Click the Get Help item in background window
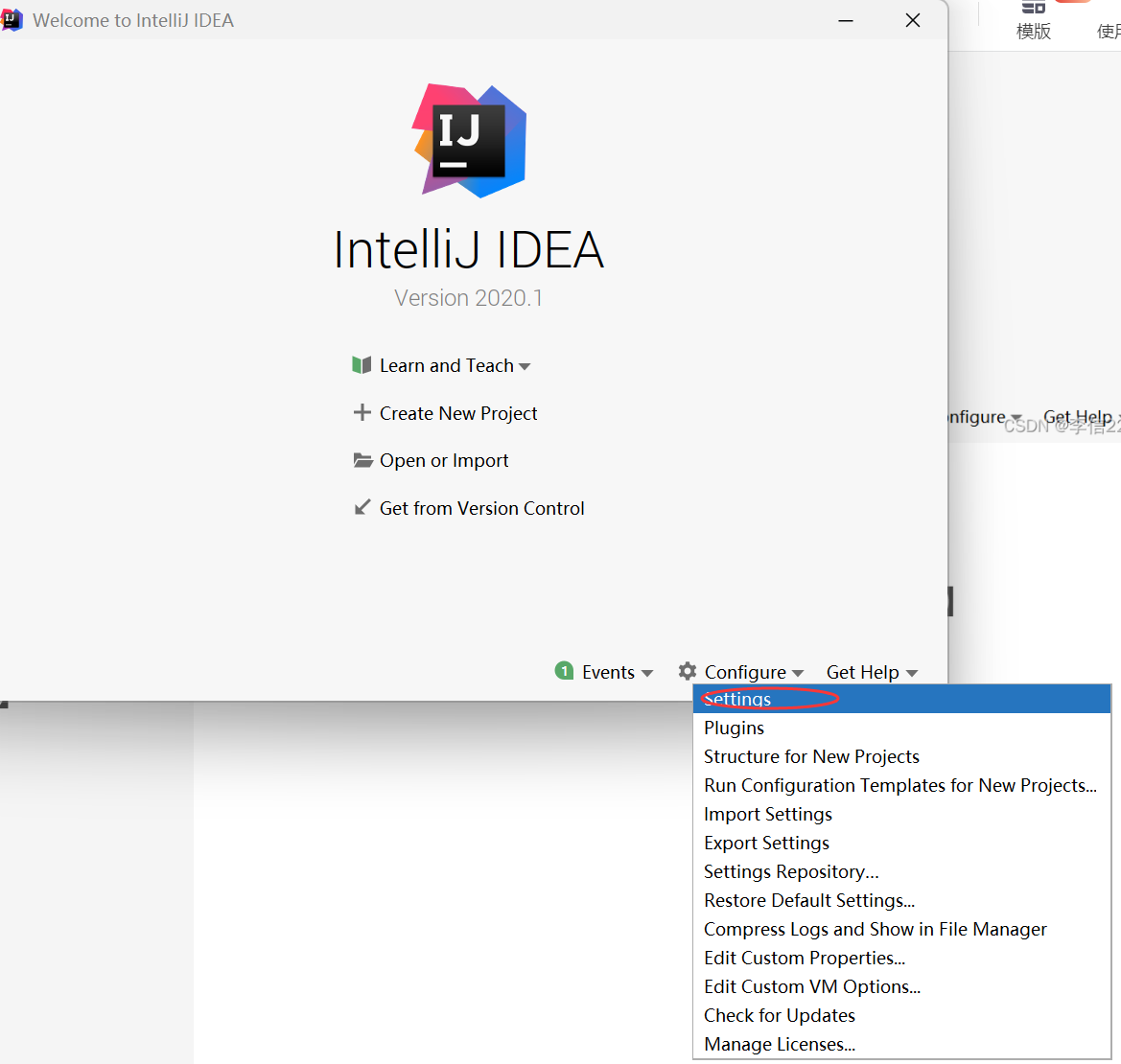The image size is (1121, 1064). (x=1078, y=417)
